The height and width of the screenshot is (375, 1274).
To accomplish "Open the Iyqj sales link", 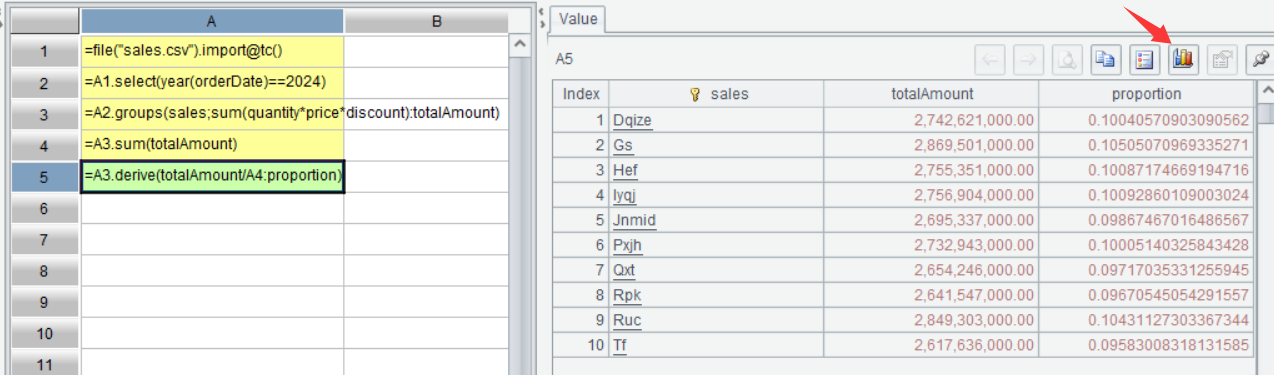I will click(x=624, y=195).
